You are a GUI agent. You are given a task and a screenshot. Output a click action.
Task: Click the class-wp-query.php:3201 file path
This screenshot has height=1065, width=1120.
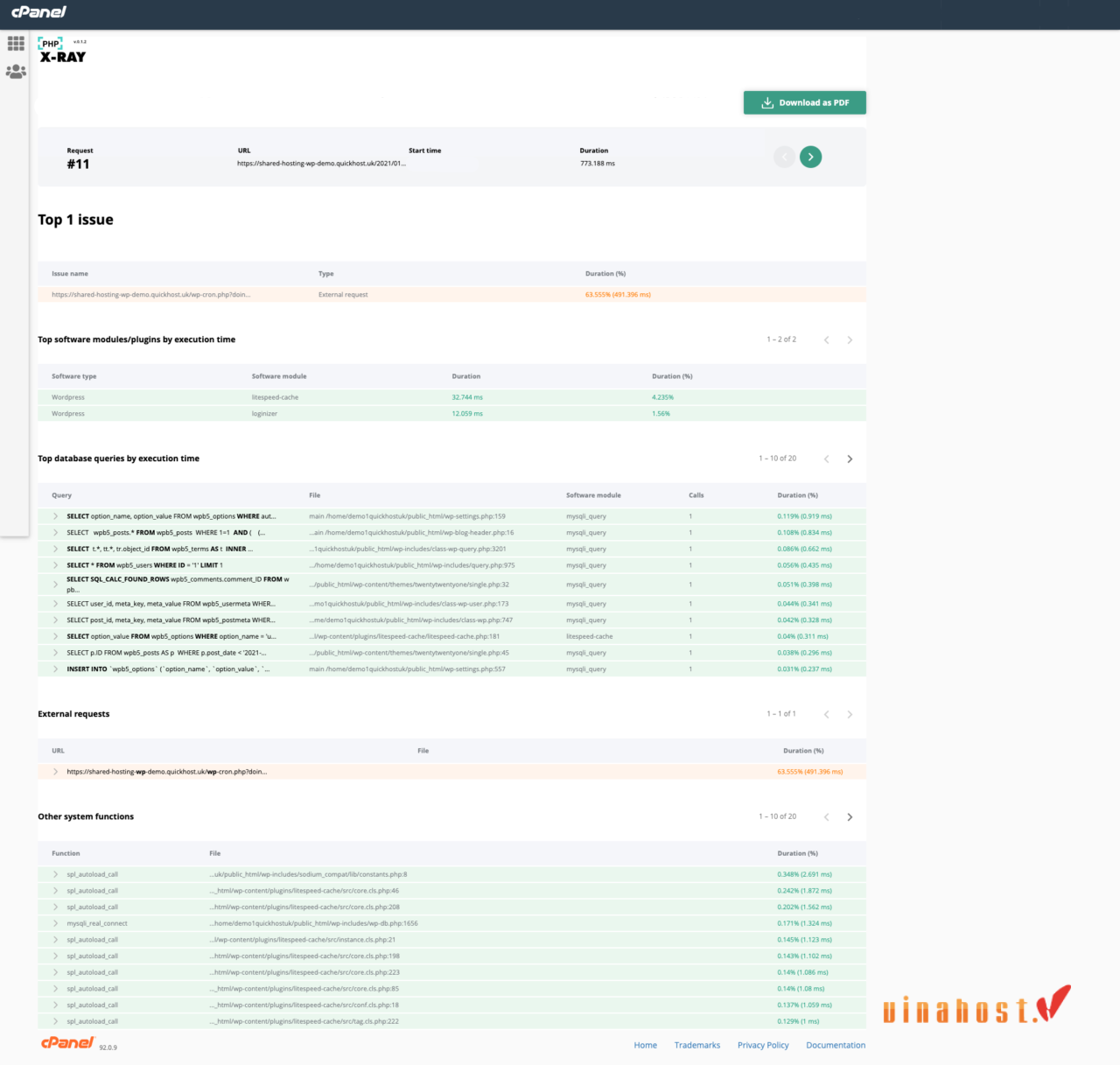pos(408,549)
